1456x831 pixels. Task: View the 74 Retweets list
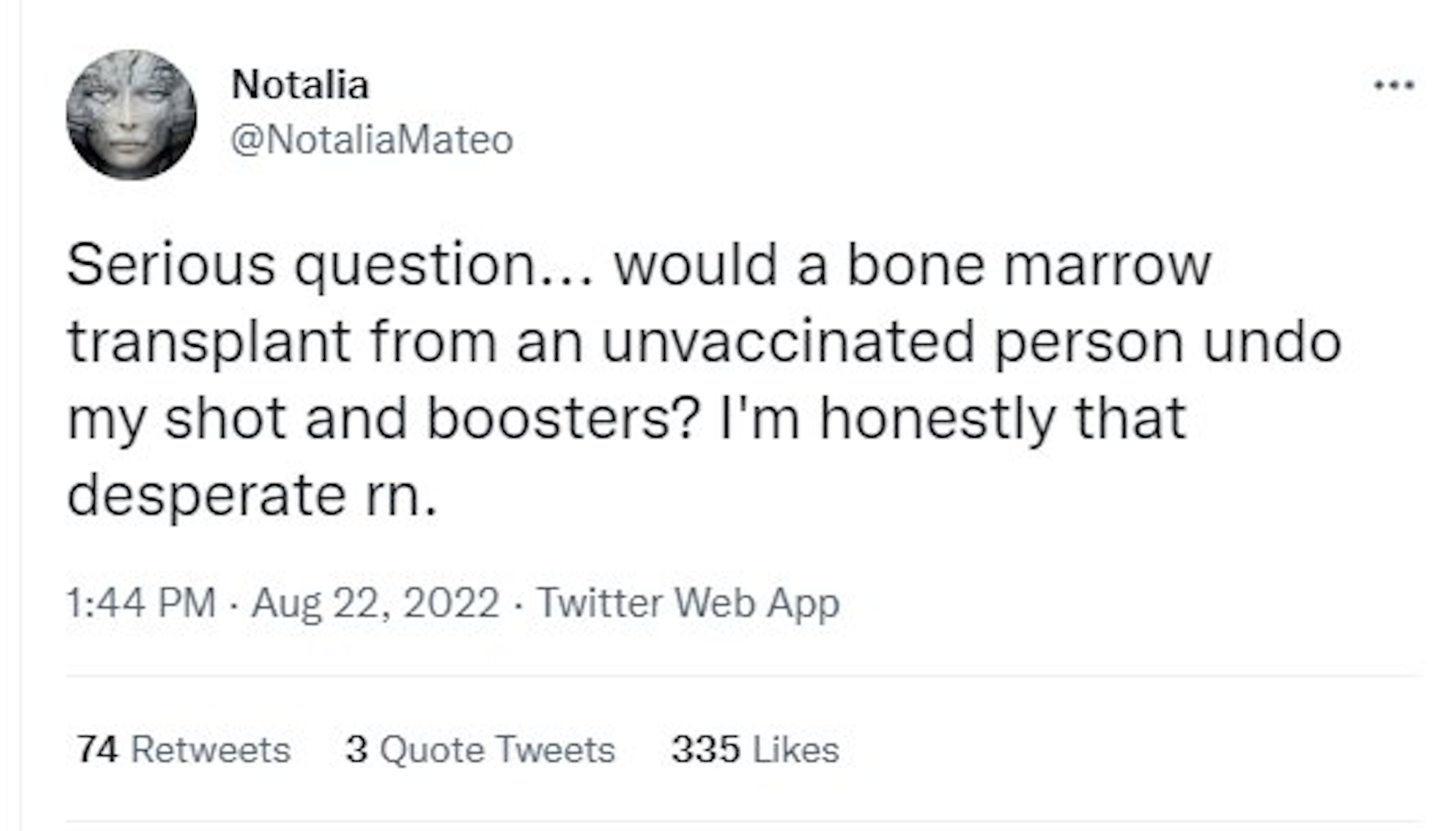coord(183,750)
